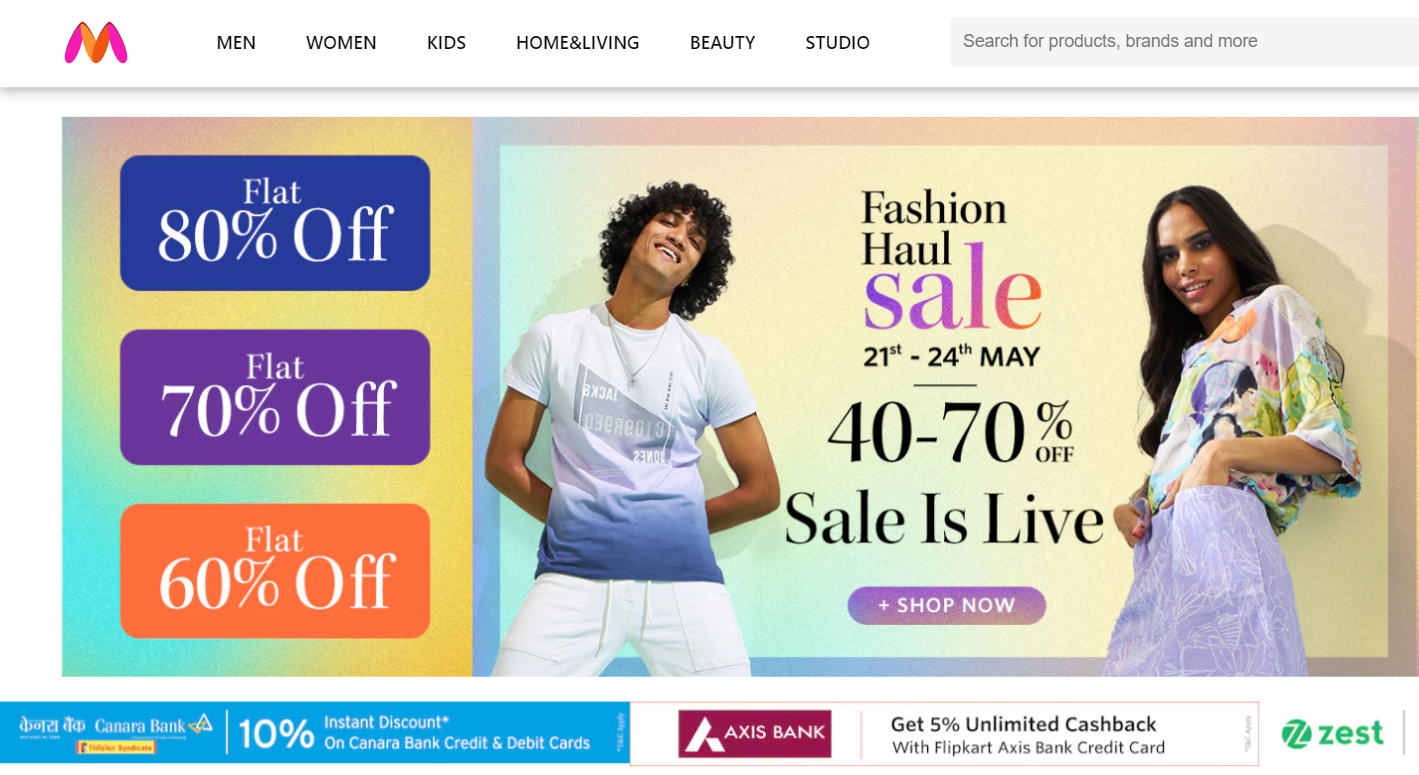
Task: Open the MEN menu
Action: [x=236, y=42]
